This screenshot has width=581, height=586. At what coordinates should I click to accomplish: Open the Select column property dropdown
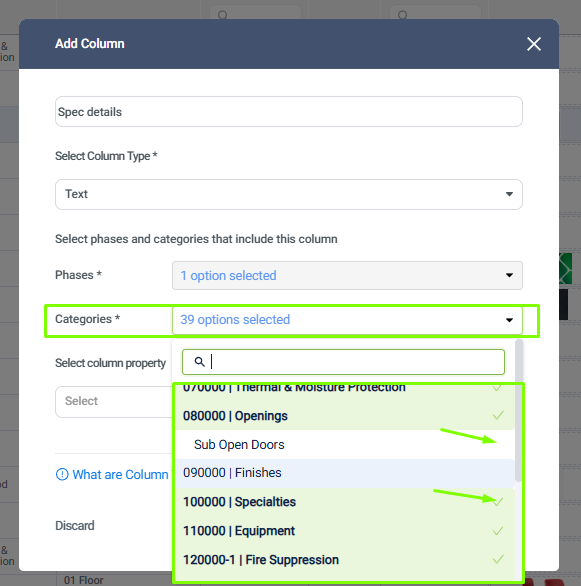point(114,401)
